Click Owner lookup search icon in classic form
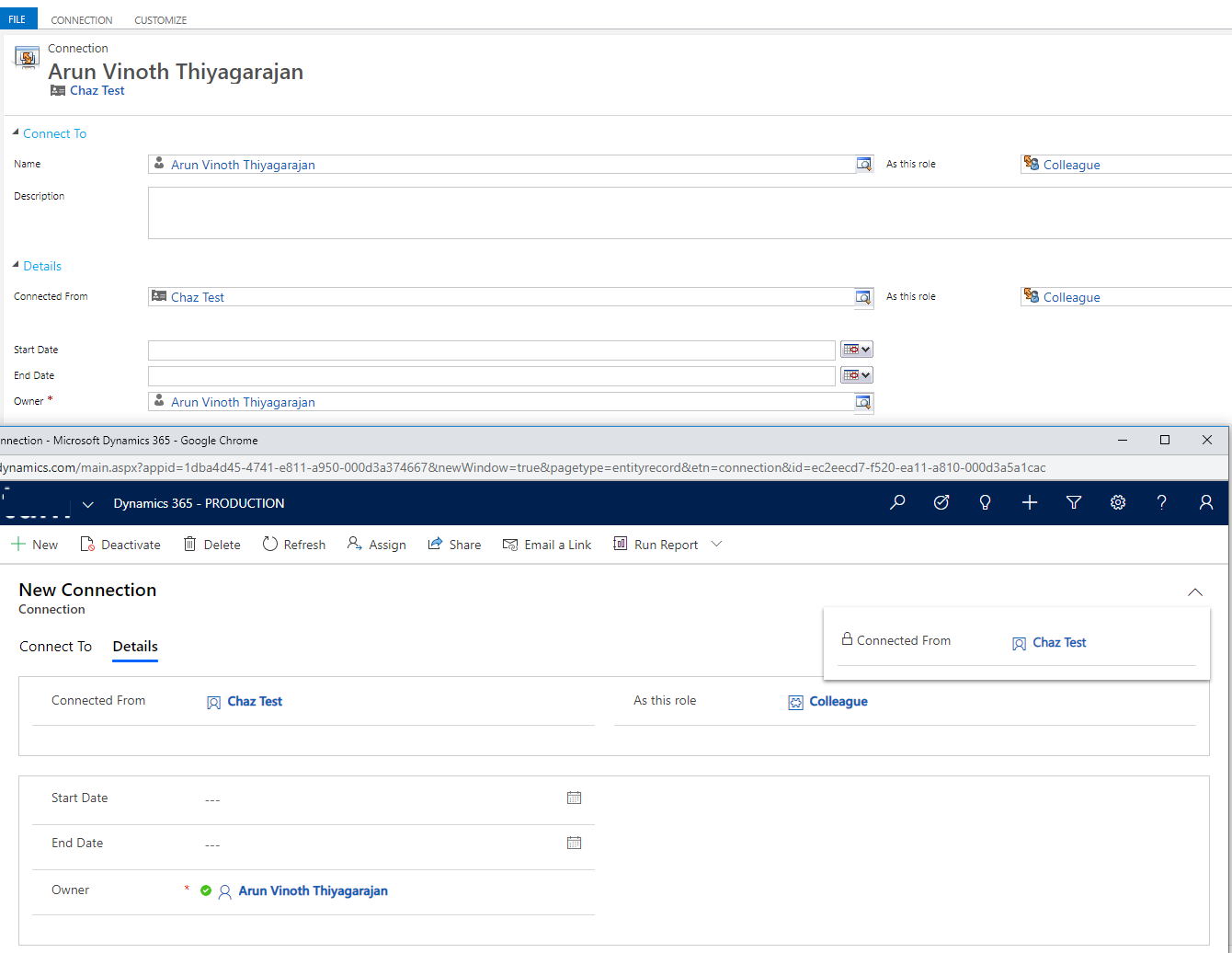This screenshot has height=953, width=1232. (864, 402)
